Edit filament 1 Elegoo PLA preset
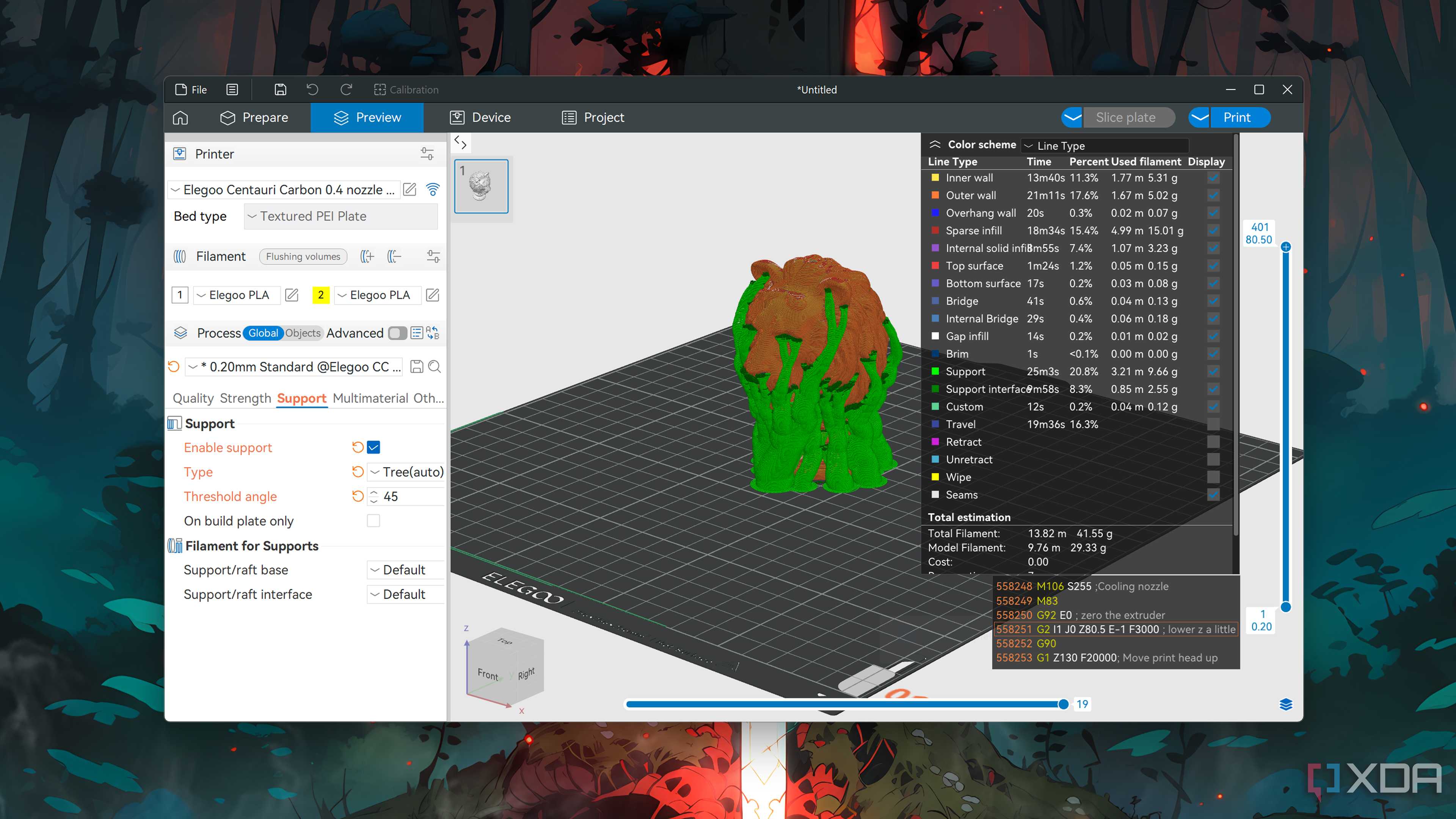This screenshot has height=819, width=1456. (x=292, y=295)
